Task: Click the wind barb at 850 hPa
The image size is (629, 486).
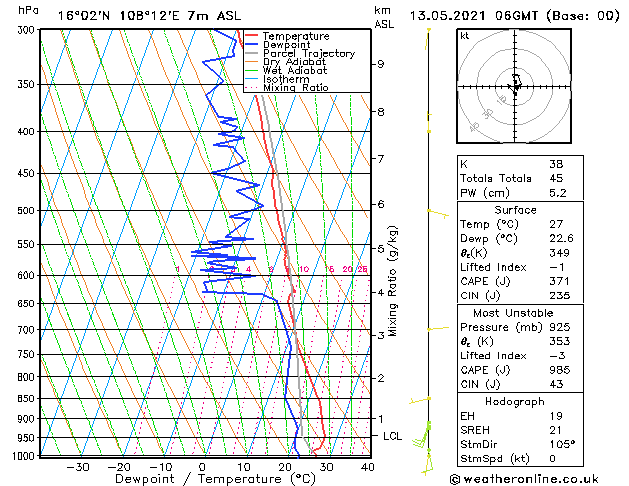Action: (x=420, y=400)
